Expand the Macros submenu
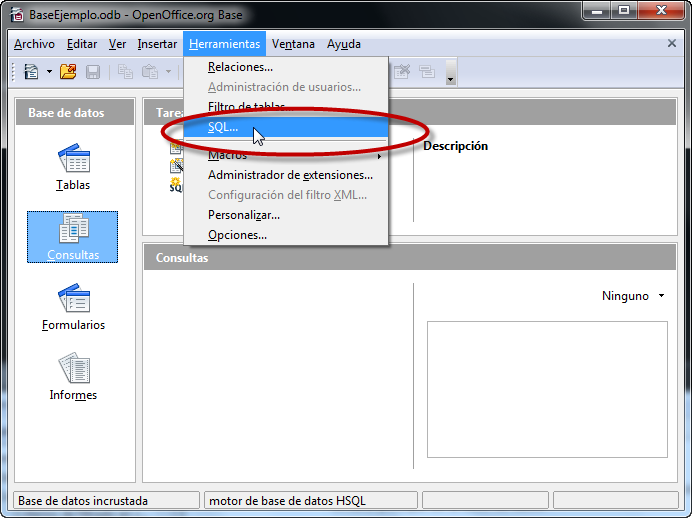 click(x=286, y=155)
